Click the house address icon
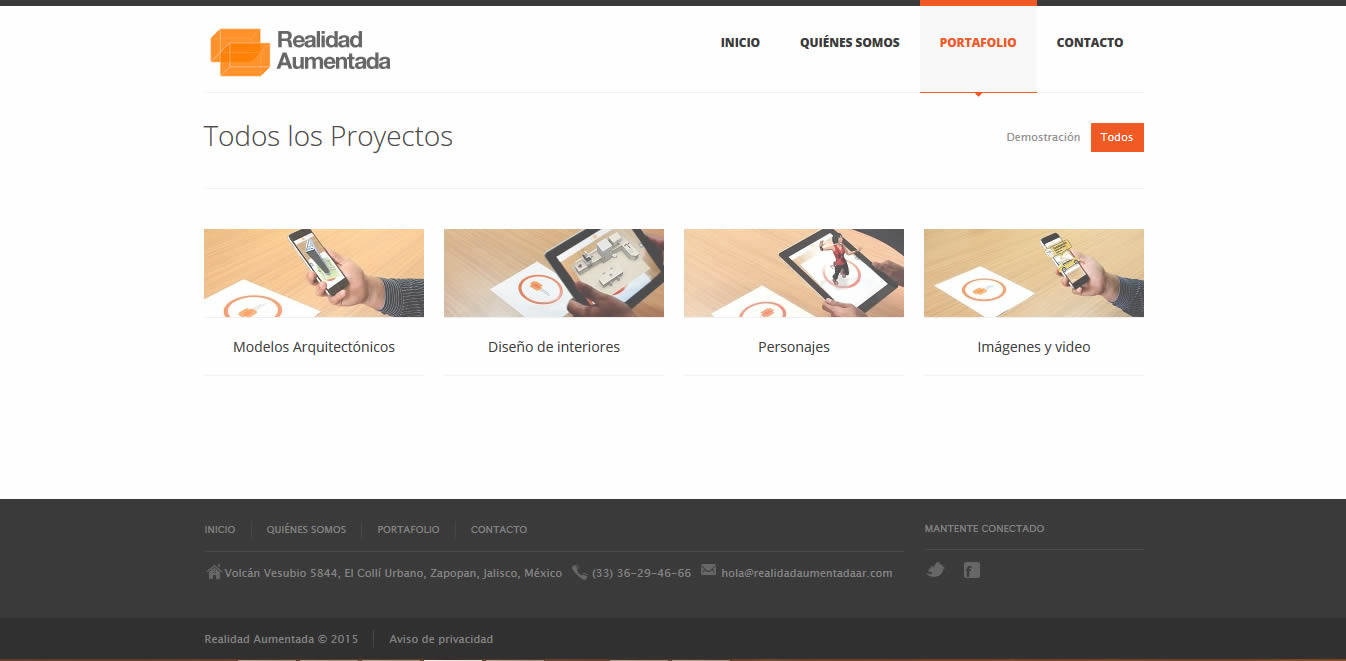 pos(213,572)
